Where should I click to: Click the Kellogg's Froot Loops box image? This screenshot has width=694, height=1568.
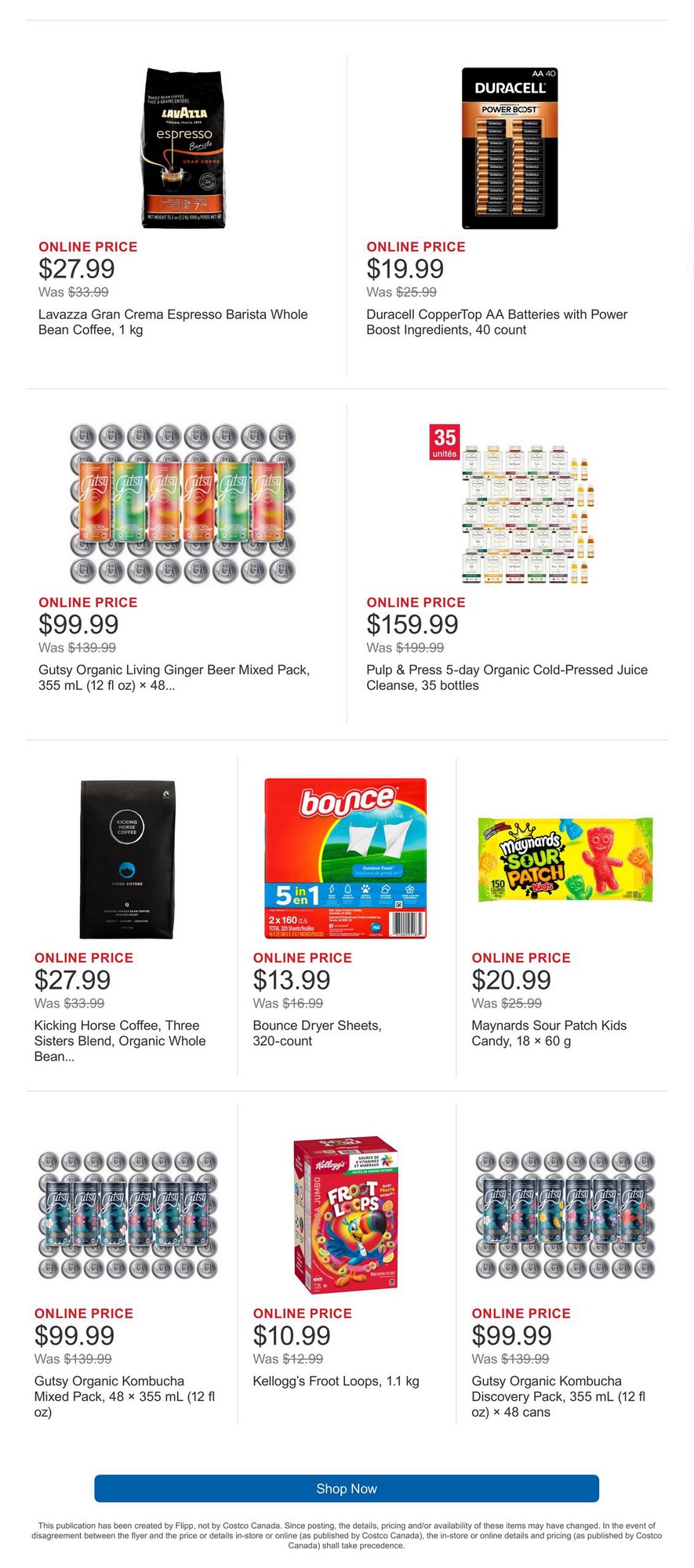tap(345, 1214)
